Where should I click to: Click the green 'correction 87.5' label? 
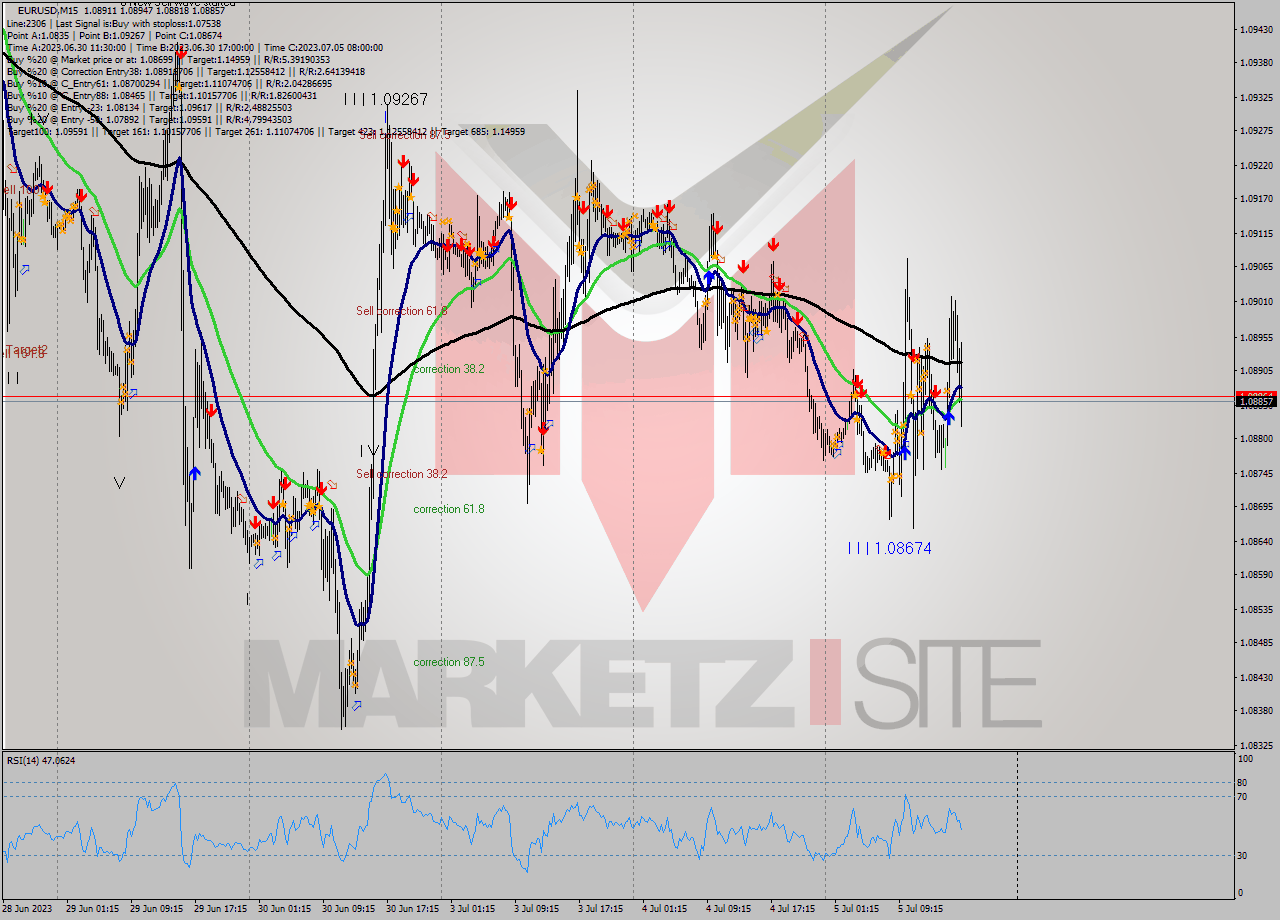point(449,662)
